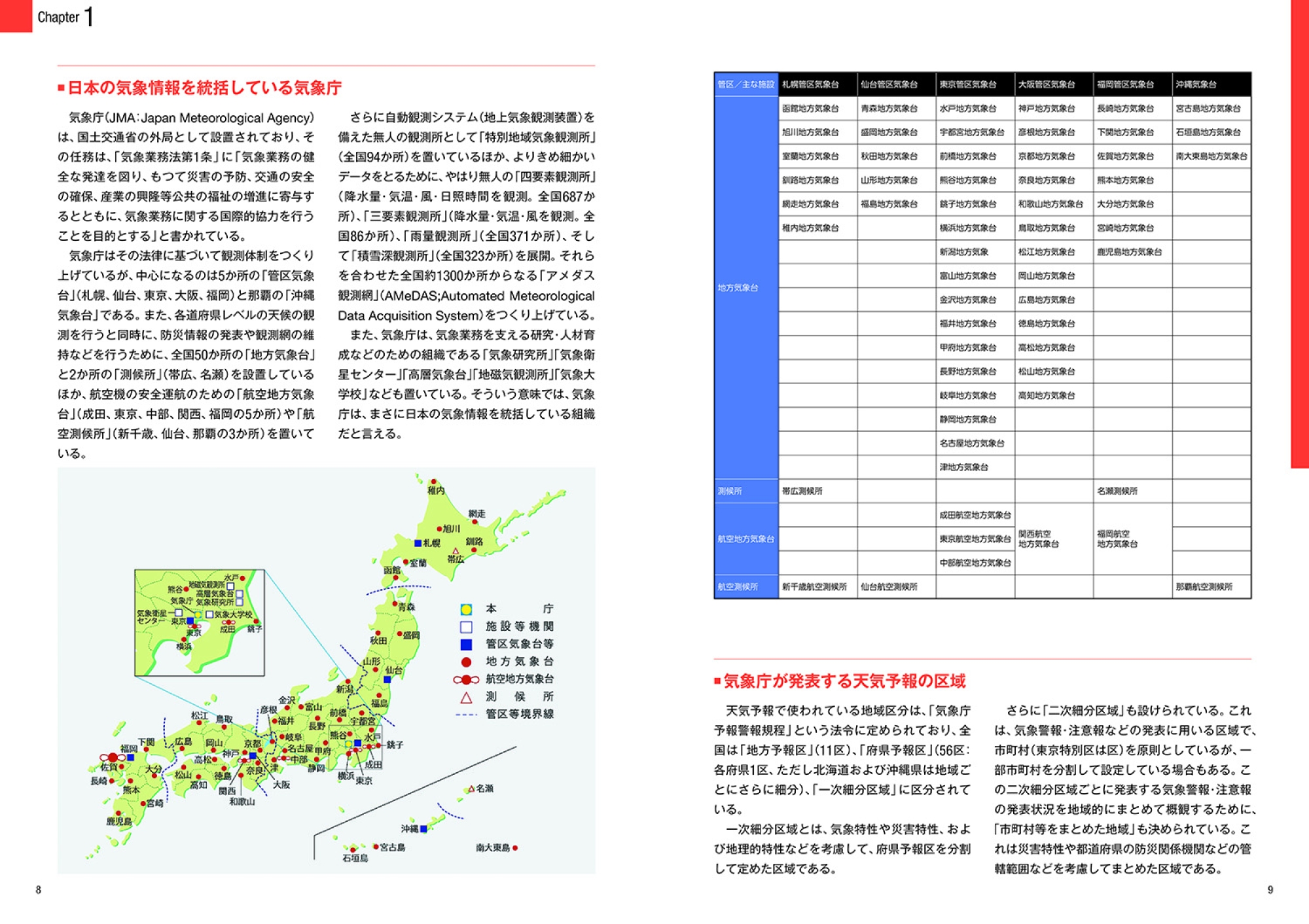Click the 福島地方気象台 table cell
Viewport: 1309px width, 924px height.
coord(897,204)
